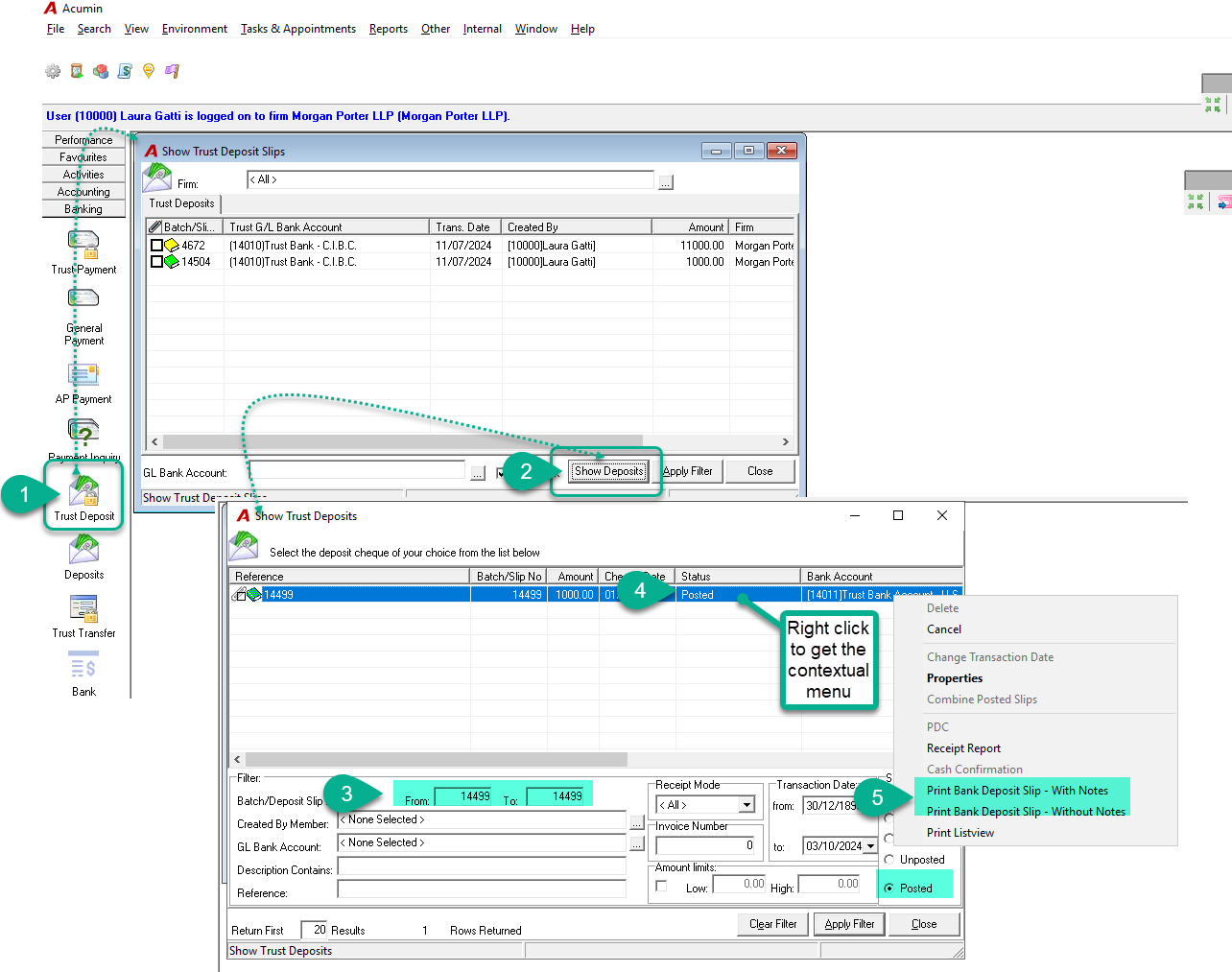1232x972 pixels.
Task: Click the Show Deposits button
Action: point(609,471)
